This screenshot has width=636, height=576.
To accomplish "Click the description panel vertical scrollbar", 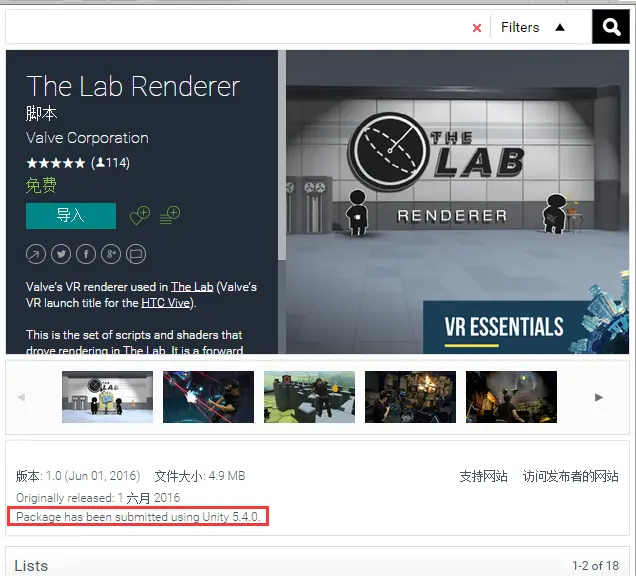I will [x=282, y=155].
